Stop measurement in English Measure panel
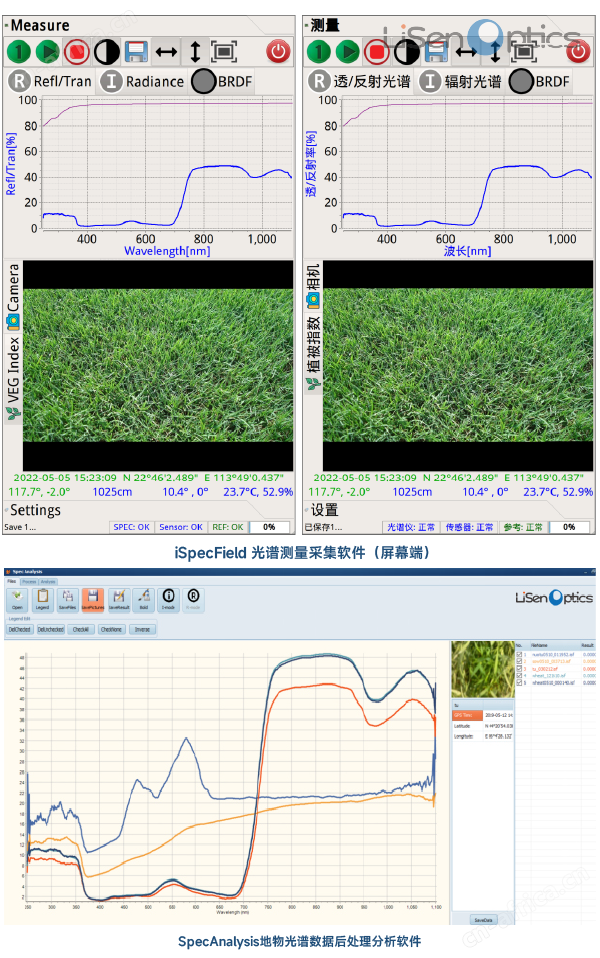The height and width of the screenshot is (958, 600). coord(77,52)
